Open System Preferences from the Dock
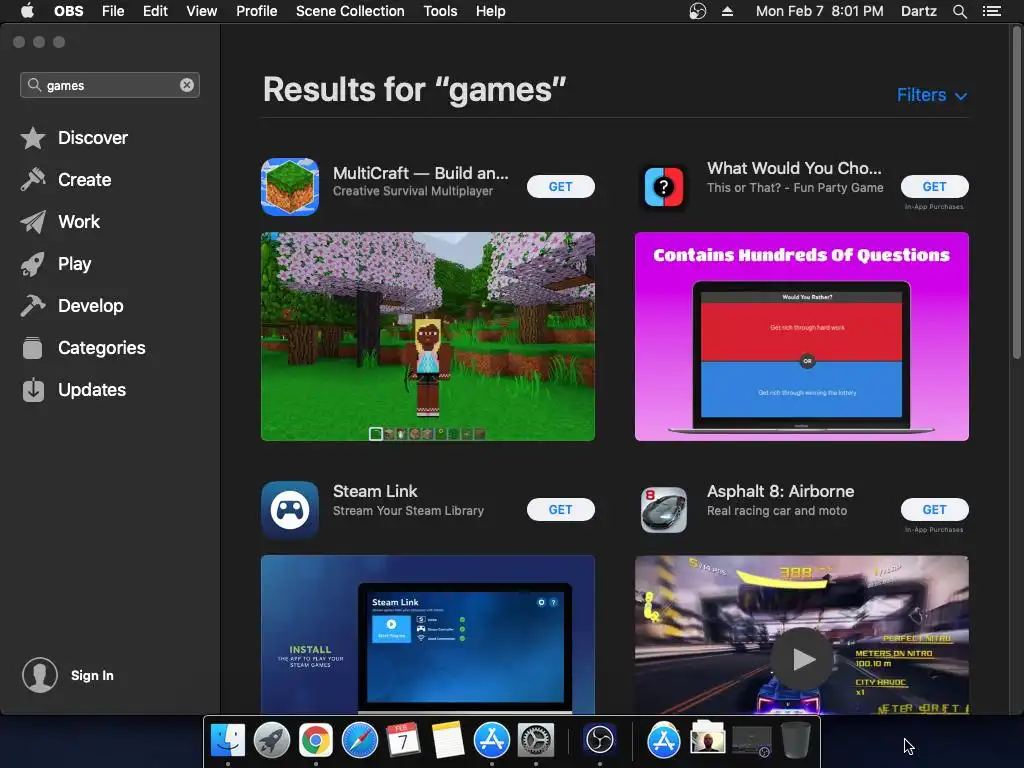Viewport: 1024px width, 768px height. click(x=536, y=741)
